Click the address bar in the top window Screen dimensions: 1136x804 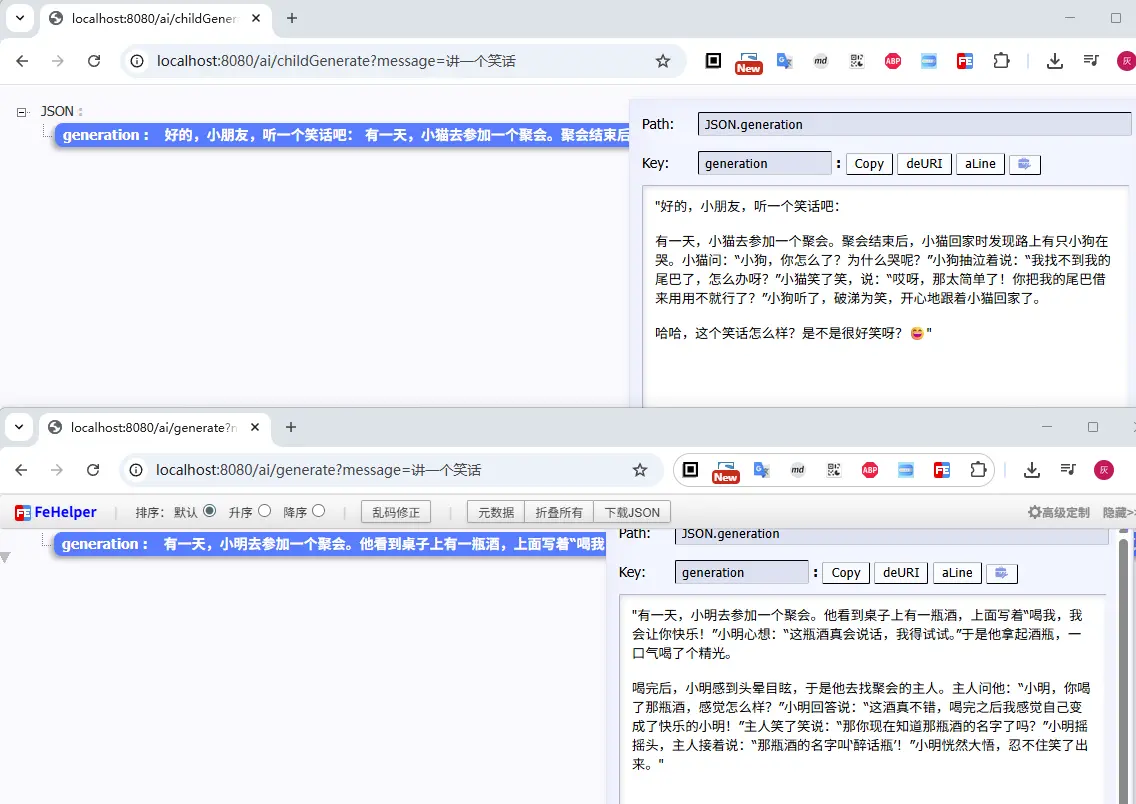point(400,61)
